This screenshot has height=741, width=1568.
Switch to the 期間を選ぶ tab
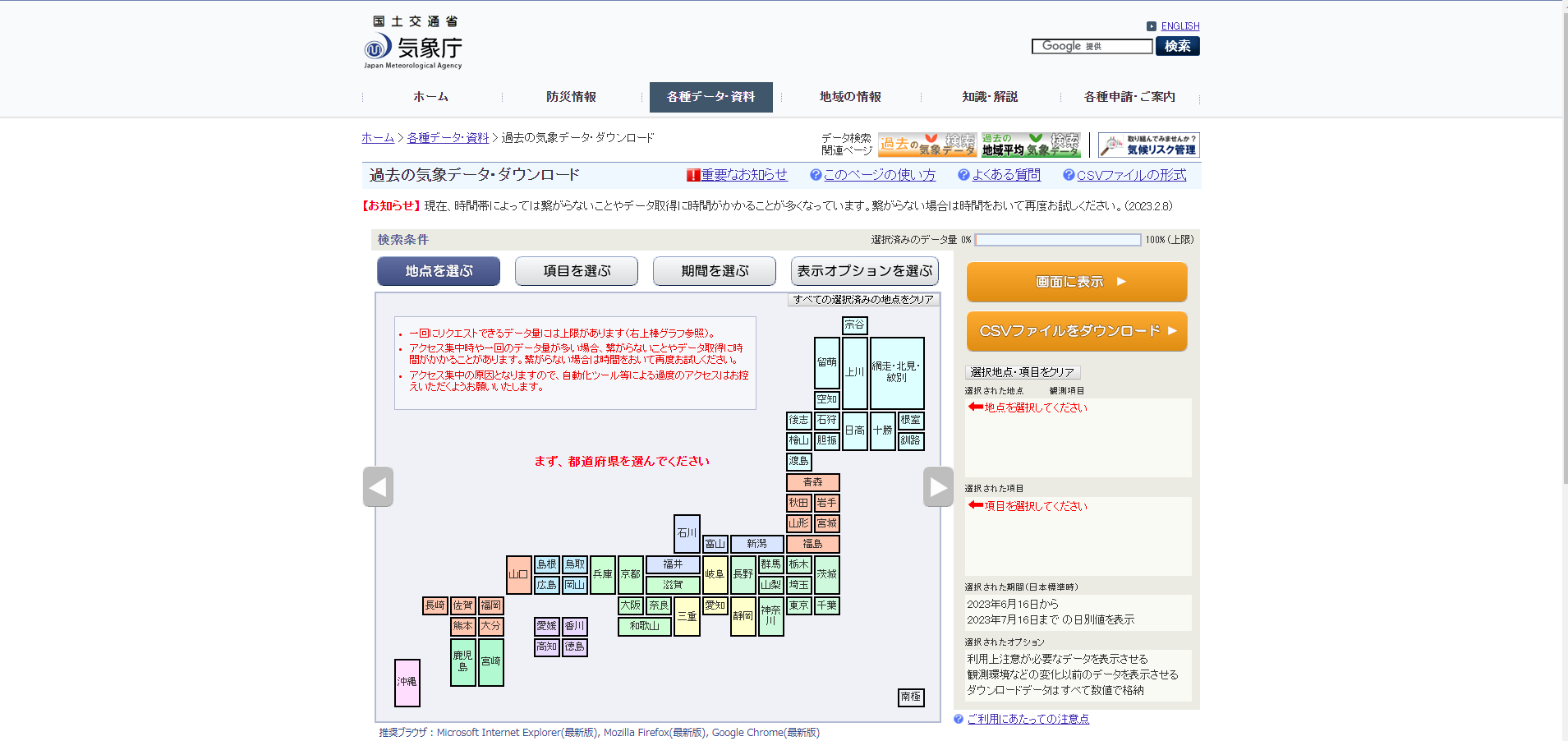click(x=714, y=271)
